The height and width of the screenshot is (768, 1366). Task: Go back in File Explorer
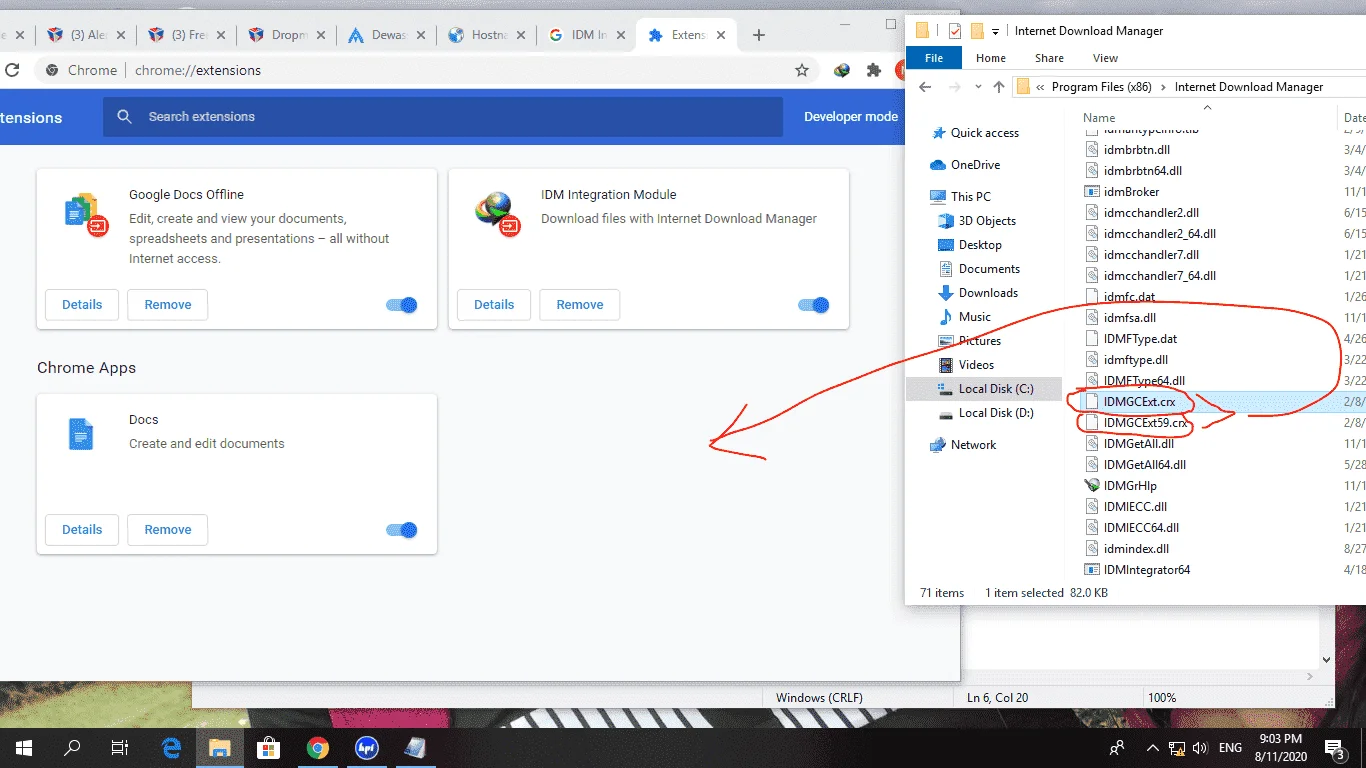coord(926,87)
